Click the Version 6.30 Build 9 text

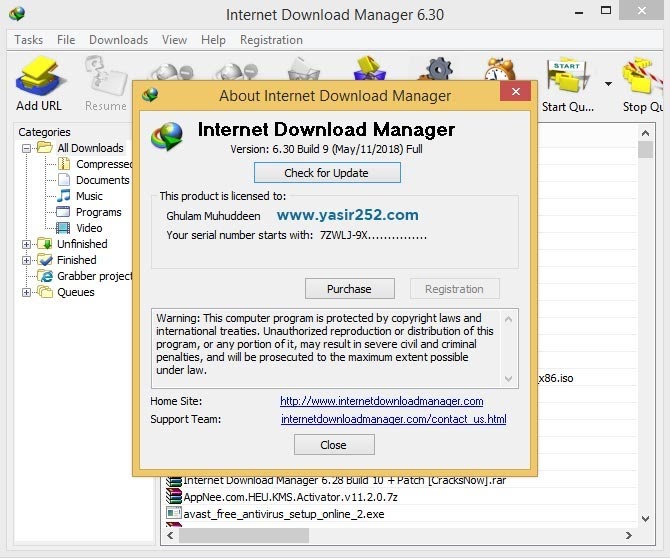click(326, 149)
